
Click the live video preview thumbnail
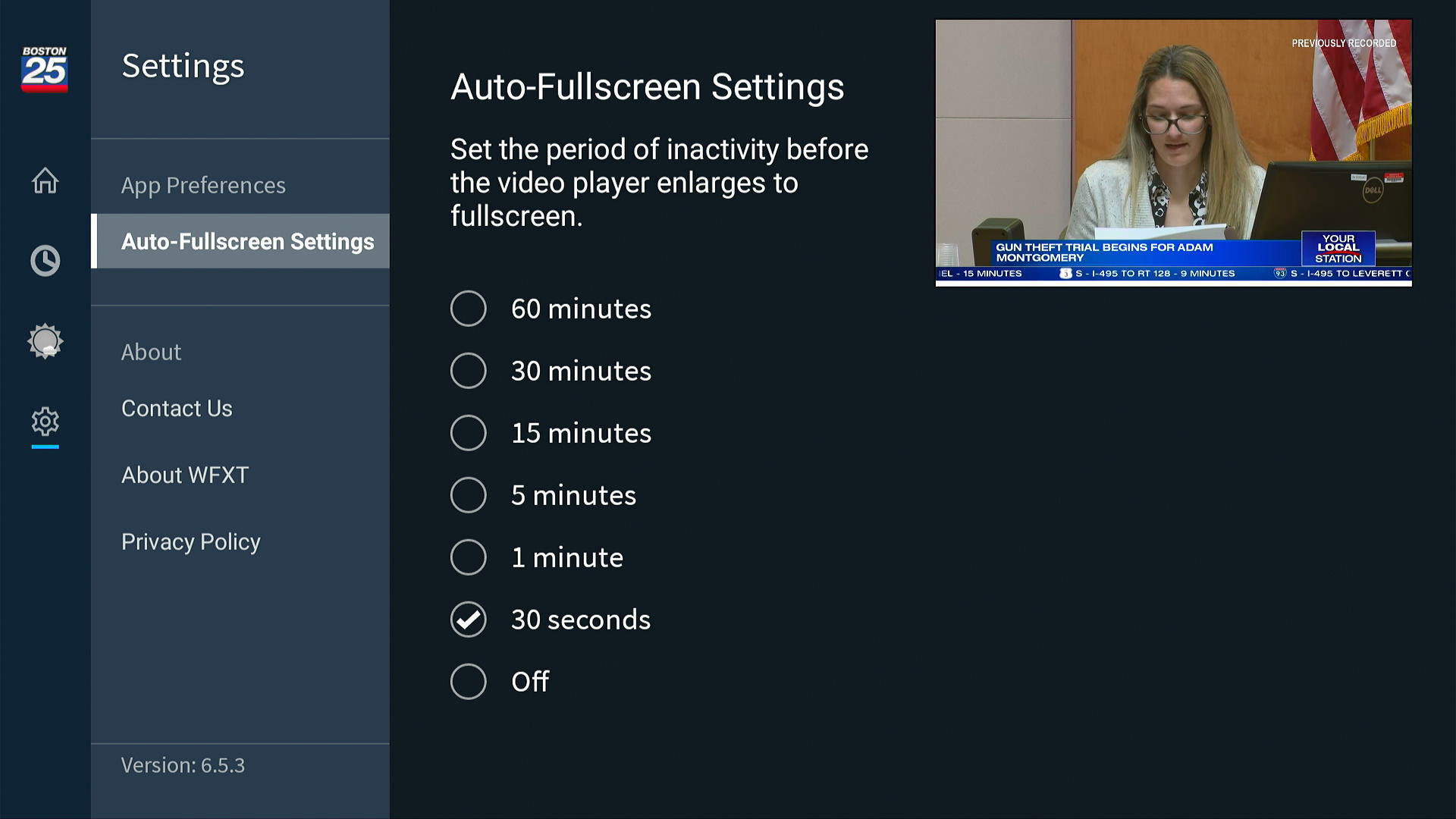(1173, 152)
